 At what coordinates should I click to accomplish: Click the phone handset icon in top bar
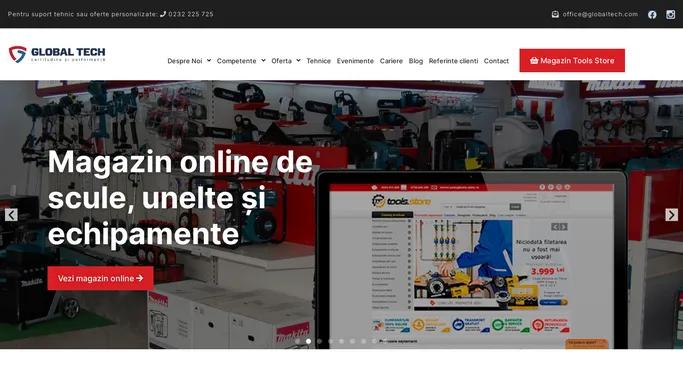[163, 14]
